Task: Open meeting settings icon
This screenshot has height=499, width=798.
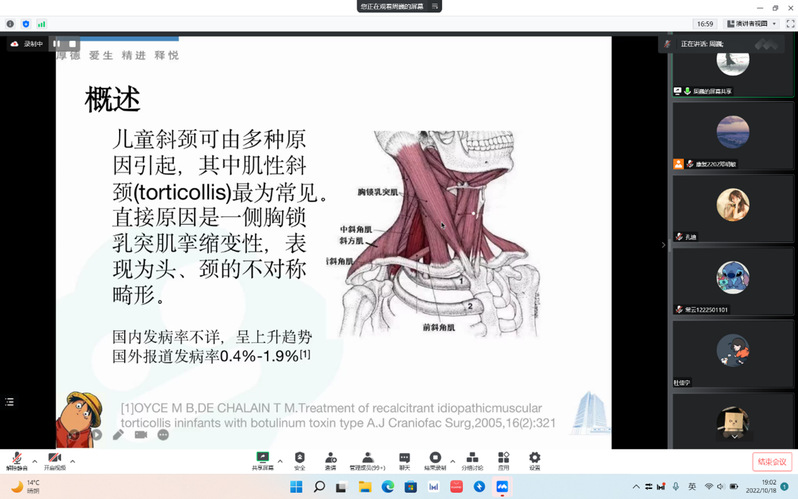Action: [534, 459]
